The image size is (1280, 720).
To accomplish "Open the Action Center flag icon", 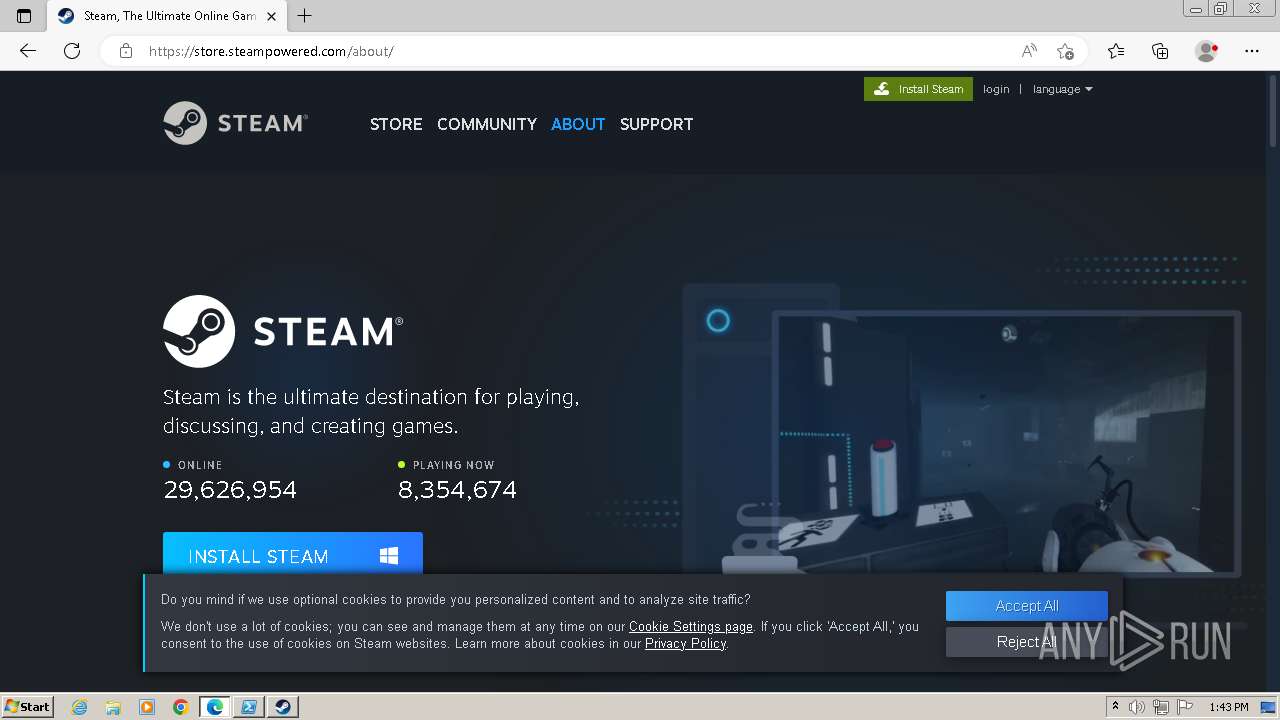I will pyautogui.click(x=1185, y=707).
